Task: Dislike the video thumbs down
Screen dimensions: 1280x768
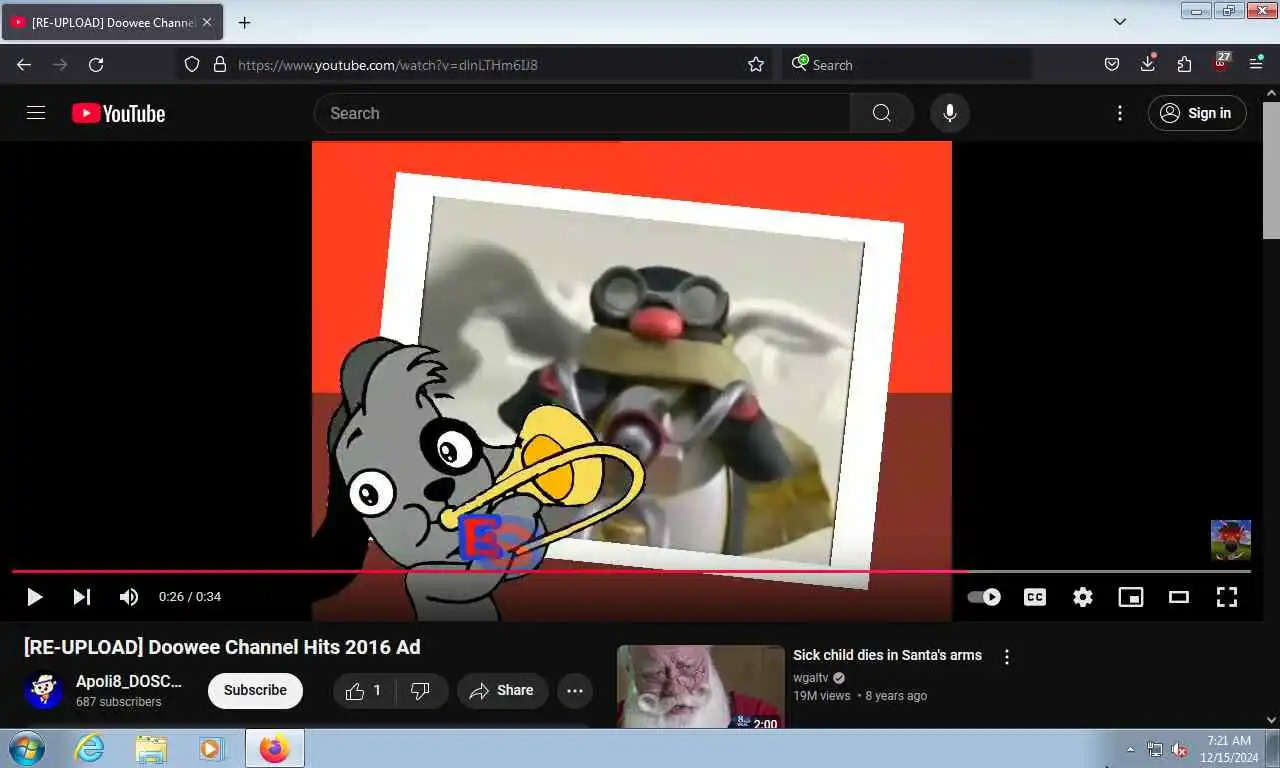Action: pos(421,690)
